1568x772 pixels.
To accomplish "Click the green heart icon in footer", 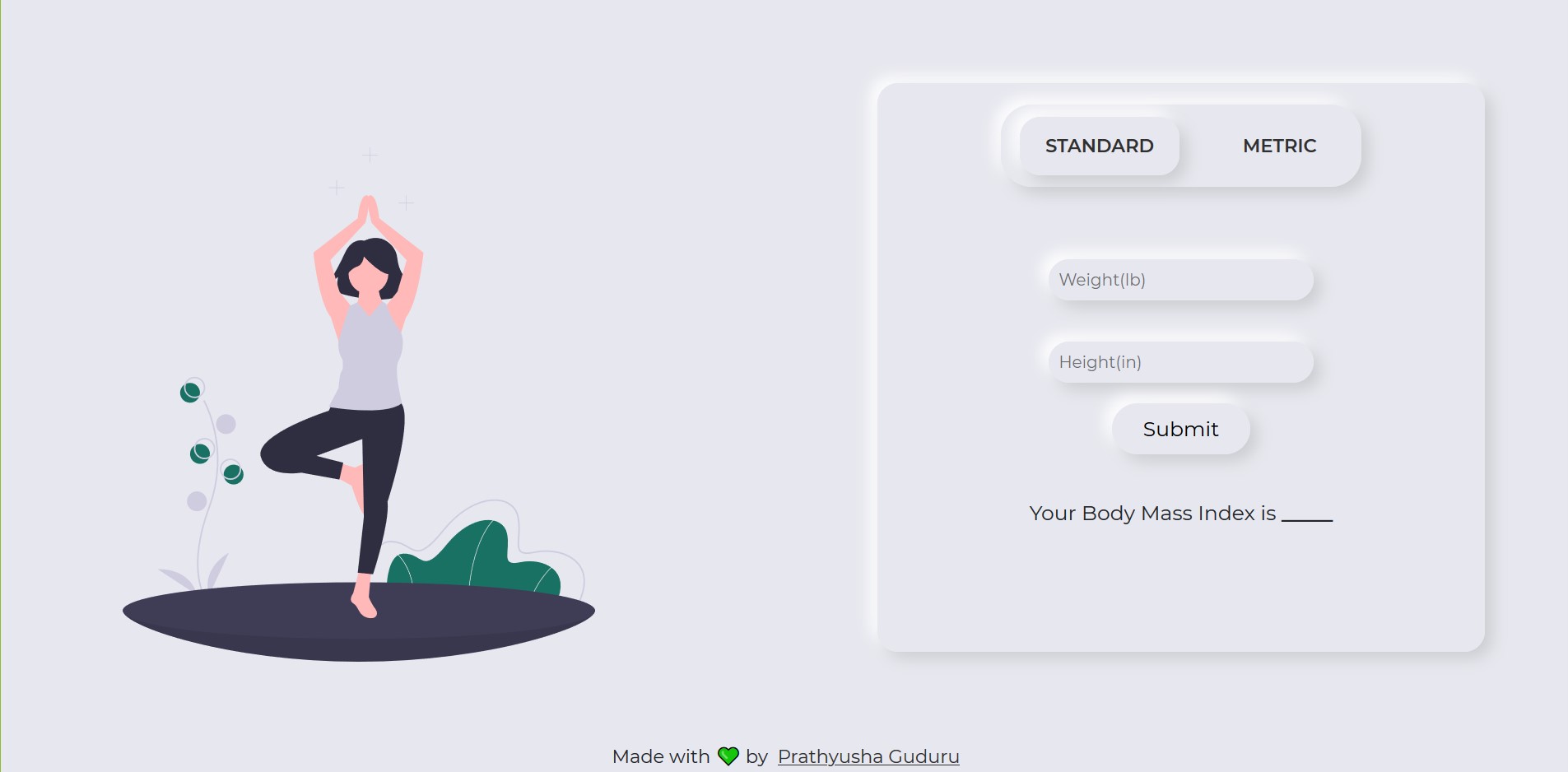I will [x=728, y=756].
